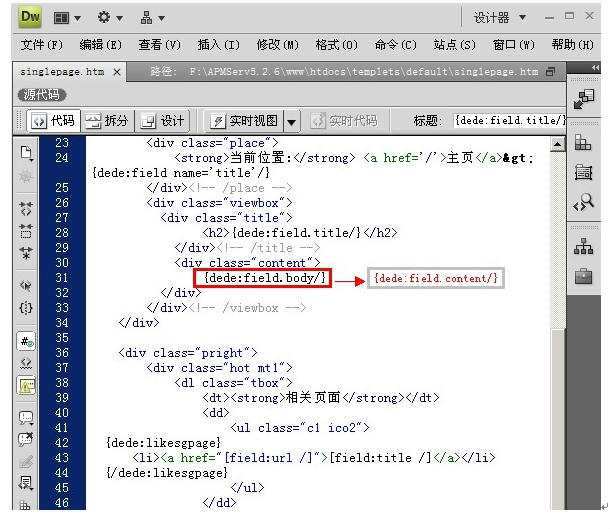Click the Balance Braces icon
The image size is (610, 529).
point(26,307)
